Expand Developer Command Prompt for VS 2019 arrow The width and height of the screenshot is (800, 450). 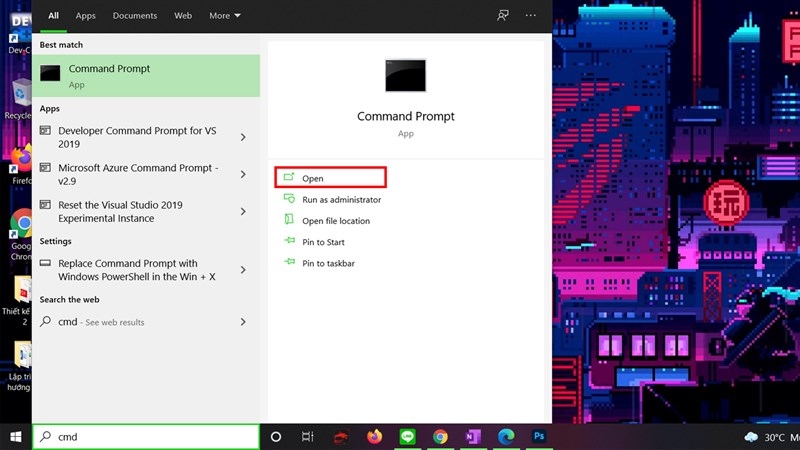tap(243, 137)
